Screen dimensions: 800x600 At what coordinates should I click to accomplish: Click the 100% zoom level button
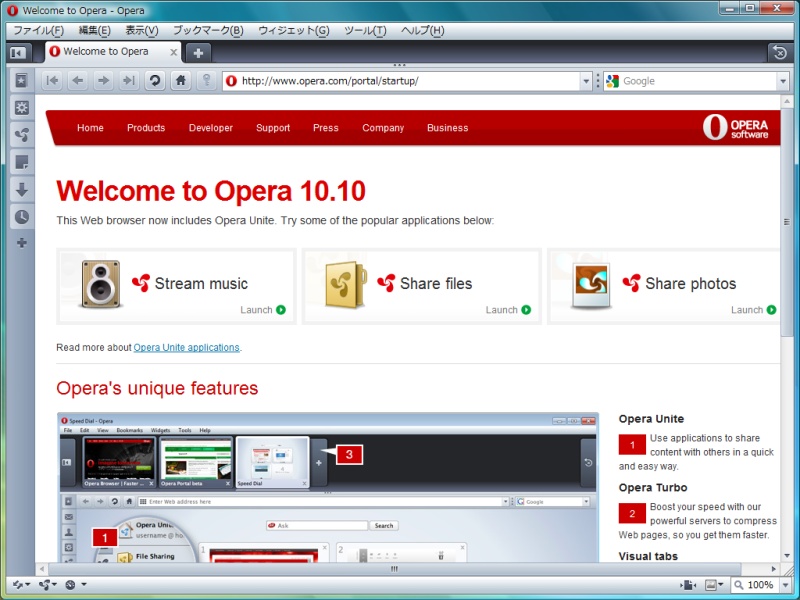(755, 585)
